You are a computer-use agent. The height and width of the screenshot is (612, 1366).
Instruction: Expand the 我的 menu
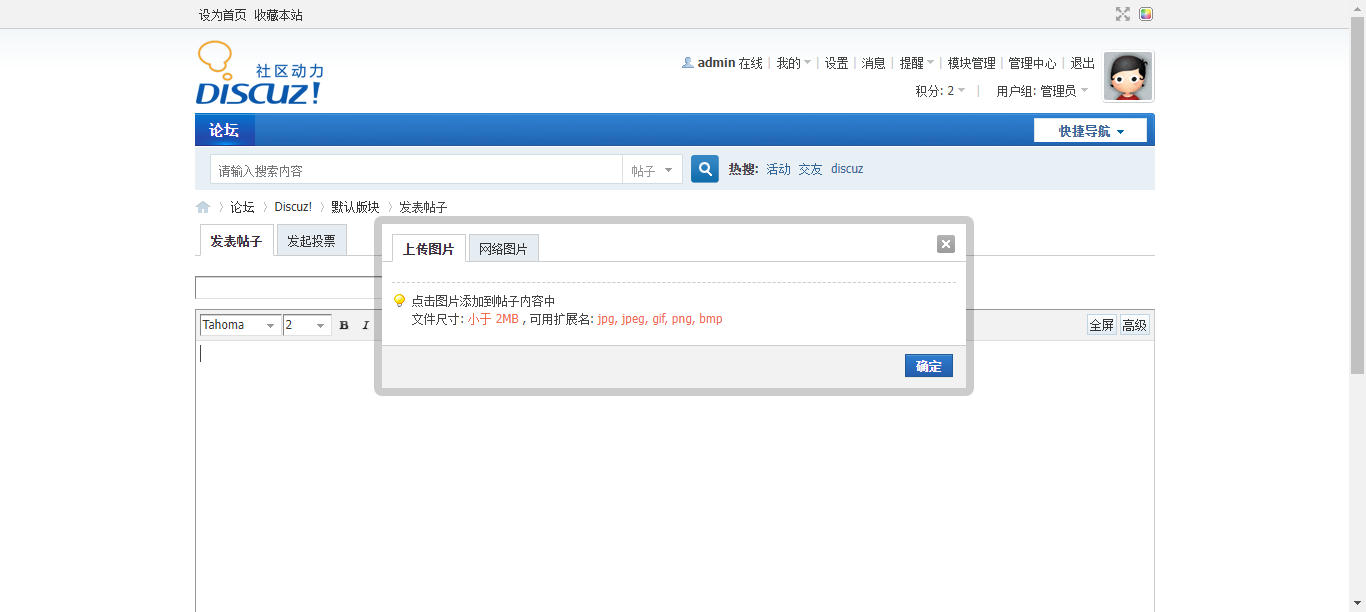pos(793,63)
